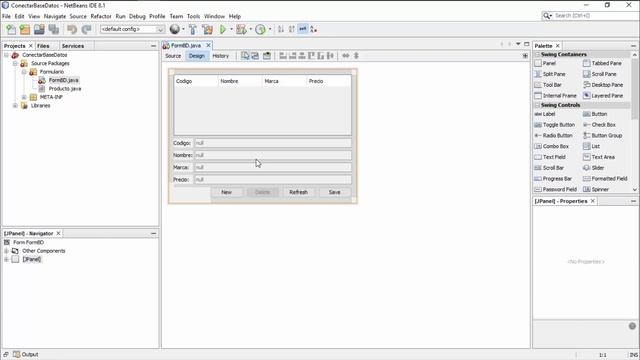Screen dimensions: 640x360
Task: Select Text Field in the Palette
Action: (x=550, y=157)
